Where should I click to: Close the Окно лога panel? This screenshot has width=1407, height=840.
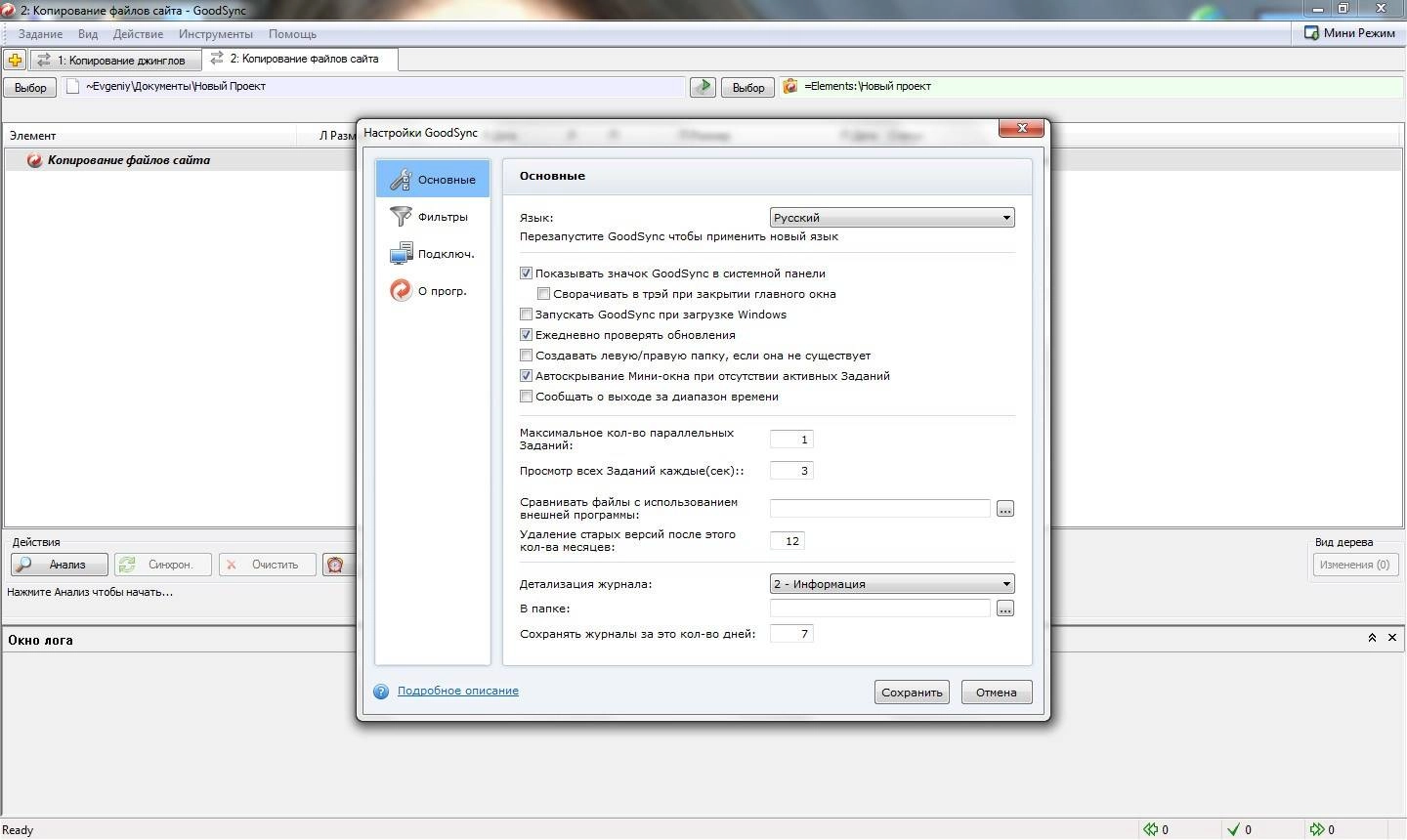(1392, 638)
